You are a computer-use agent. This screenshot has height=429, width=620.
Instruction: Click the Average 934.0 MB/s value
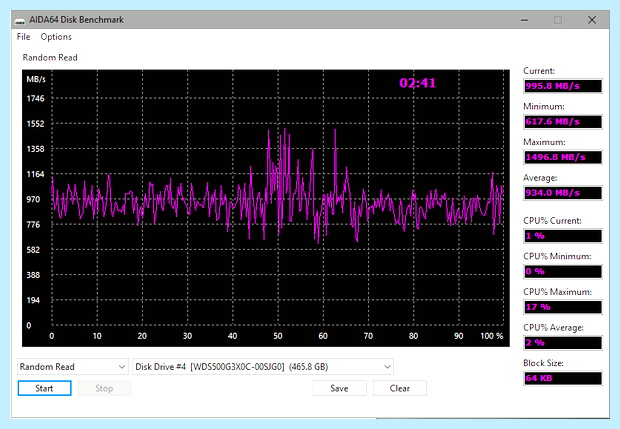(x=563, y=193)
